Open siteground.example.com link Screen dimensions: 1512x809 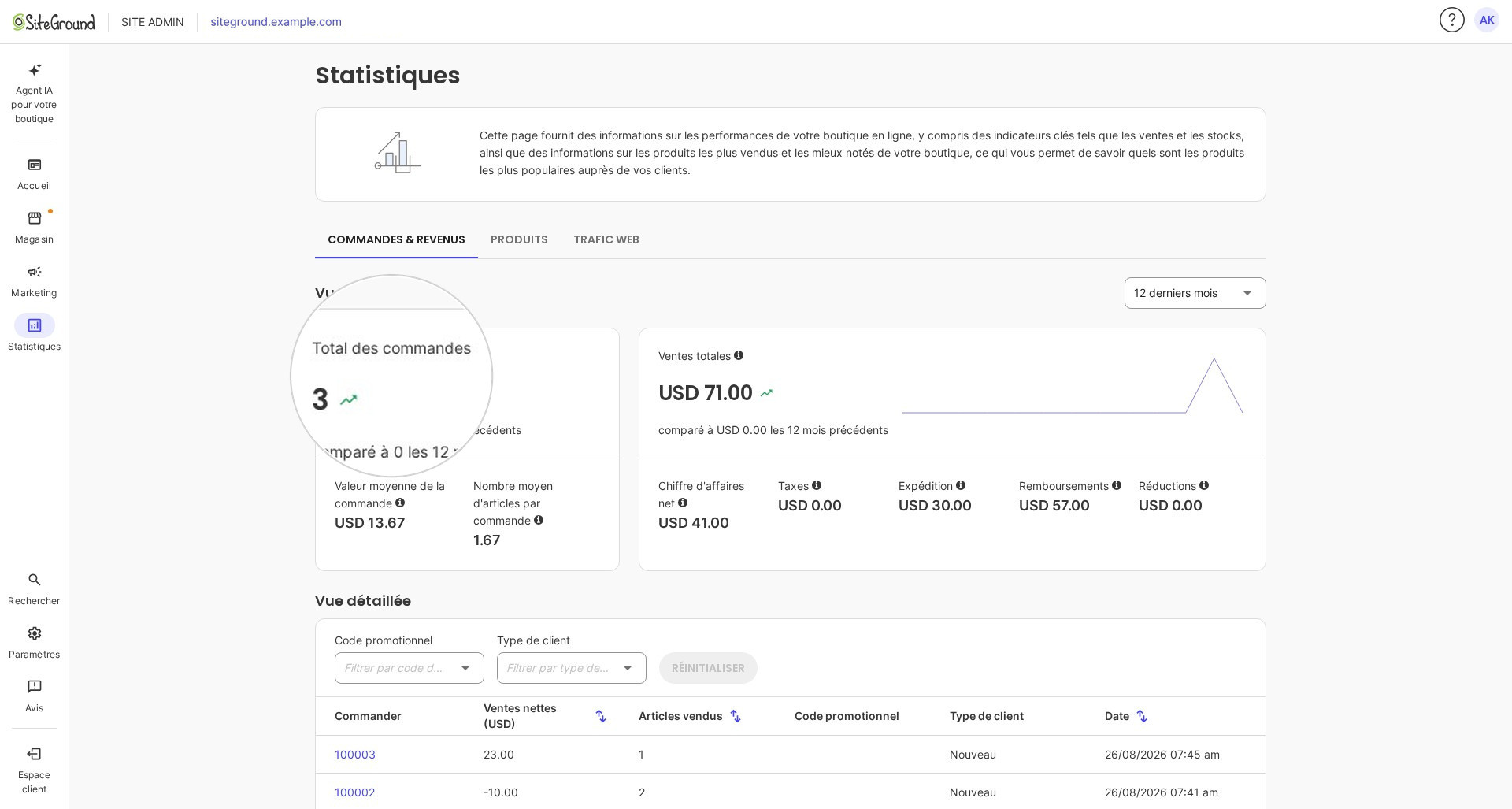point(276,22)
